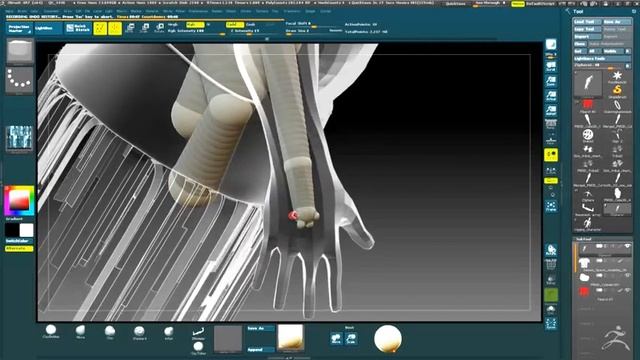Open the Dots stroke type picker

point(20,80)
